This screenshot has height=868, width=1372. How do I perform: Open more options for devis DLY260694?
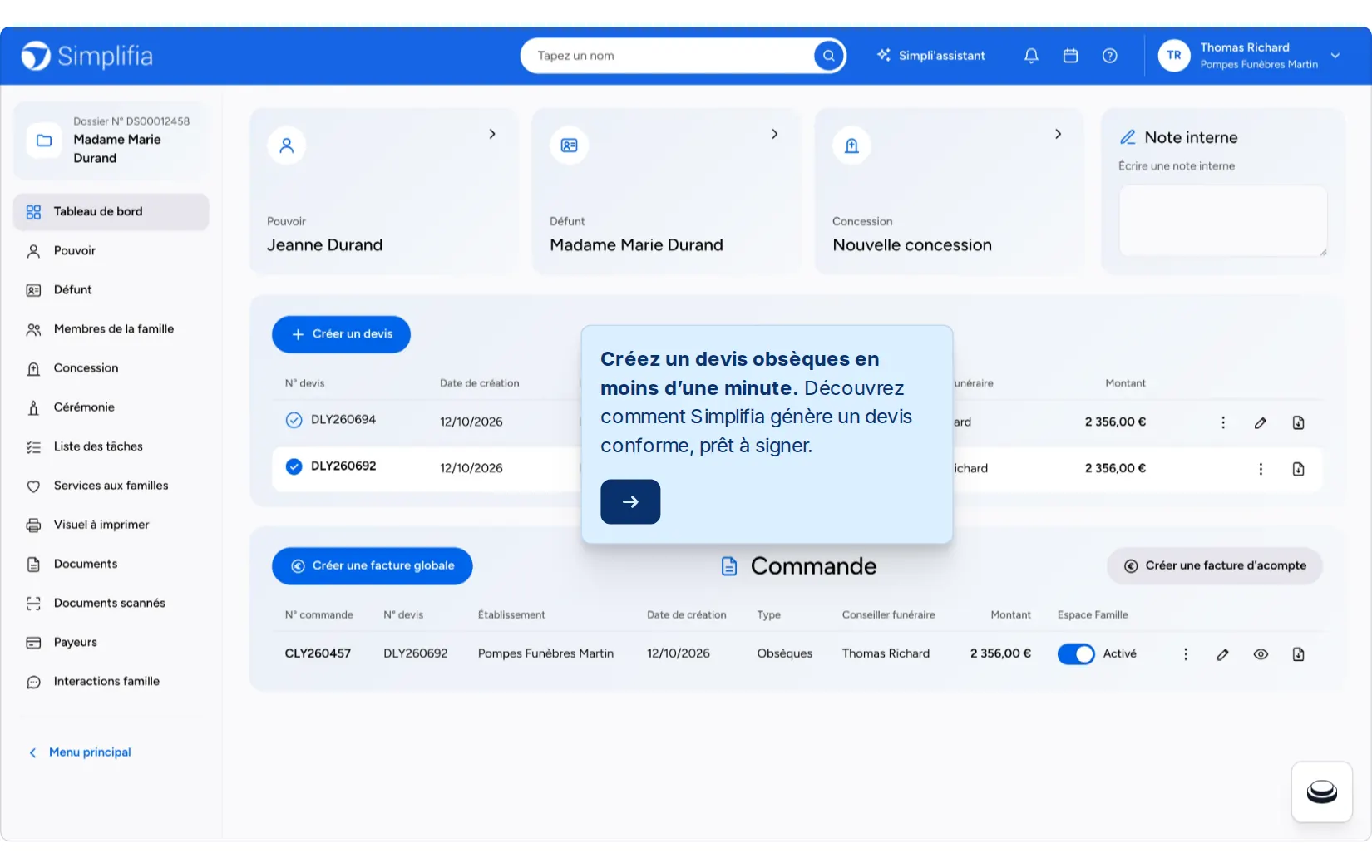click(x=1222, y=422)
